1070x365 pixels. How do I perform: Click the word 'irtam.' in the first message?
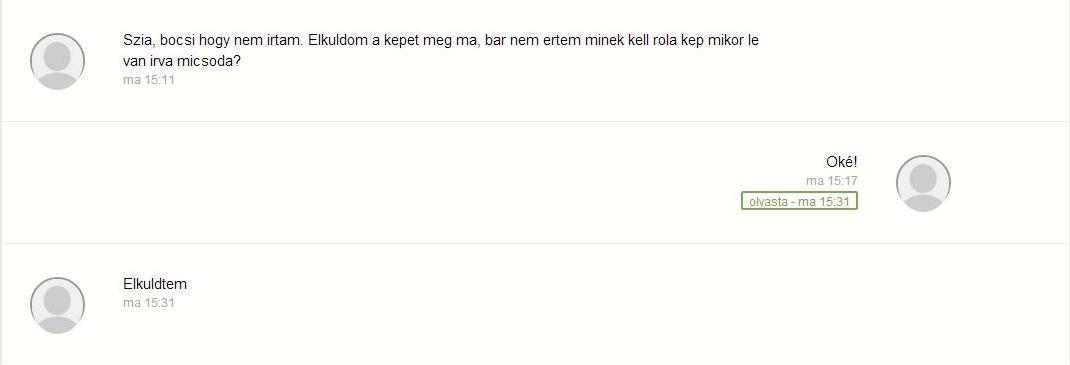point(285,40)
